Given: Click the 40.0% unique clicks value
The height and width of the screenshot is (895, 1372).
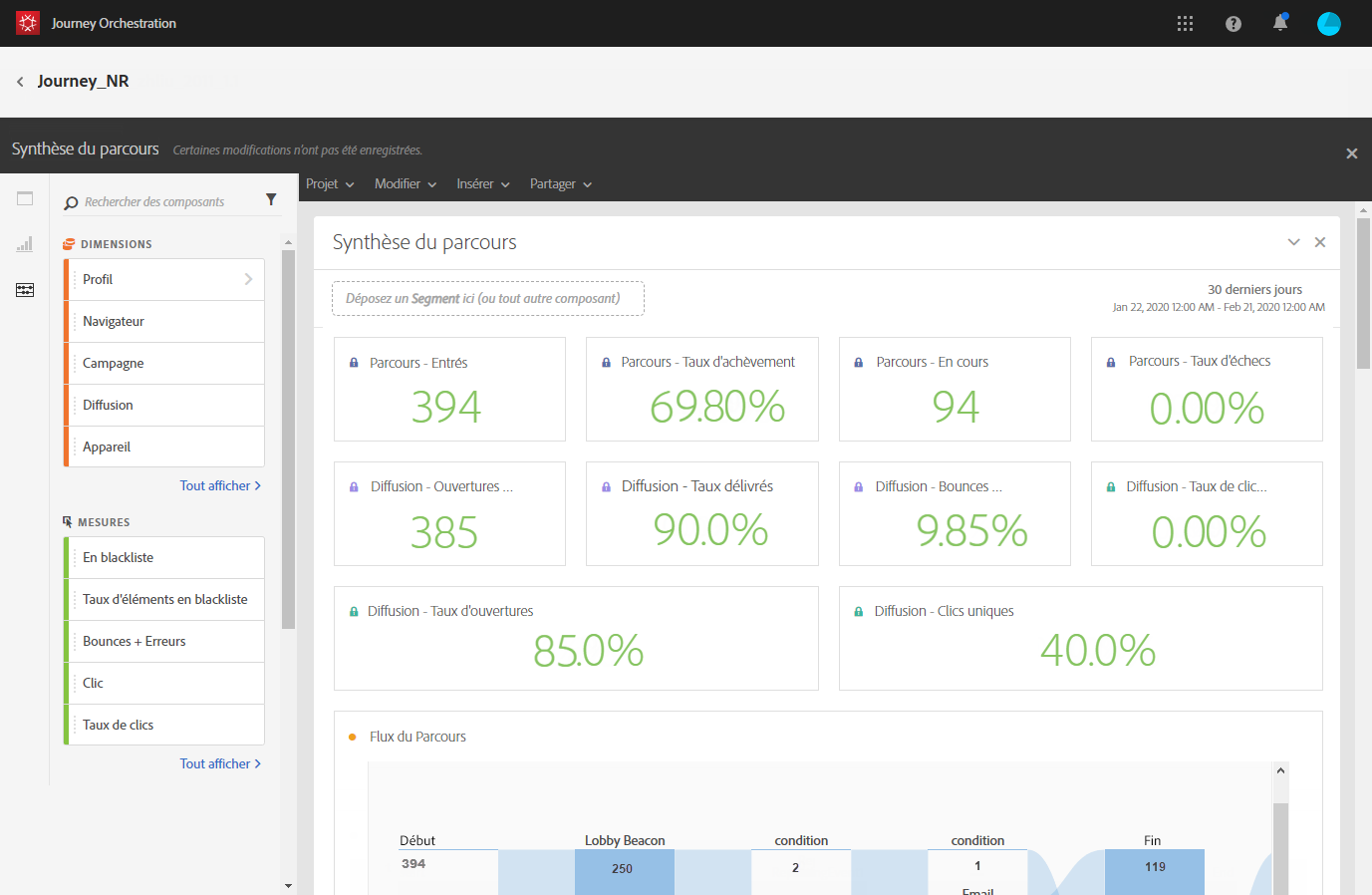Looking at the screenshot, I should pyautogui.click(x=1098, y=651).
